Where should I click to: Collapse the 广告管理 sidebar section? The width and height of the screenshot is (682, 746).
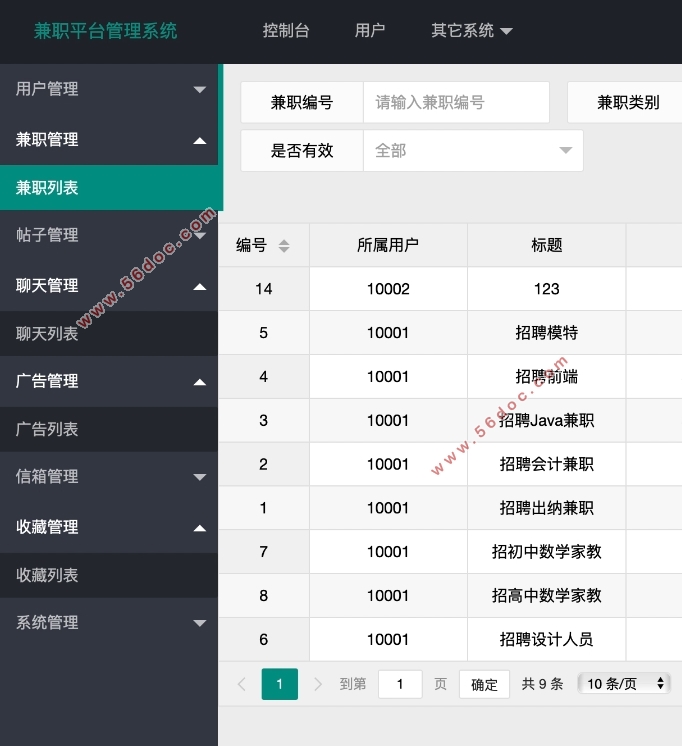[109, 381]
